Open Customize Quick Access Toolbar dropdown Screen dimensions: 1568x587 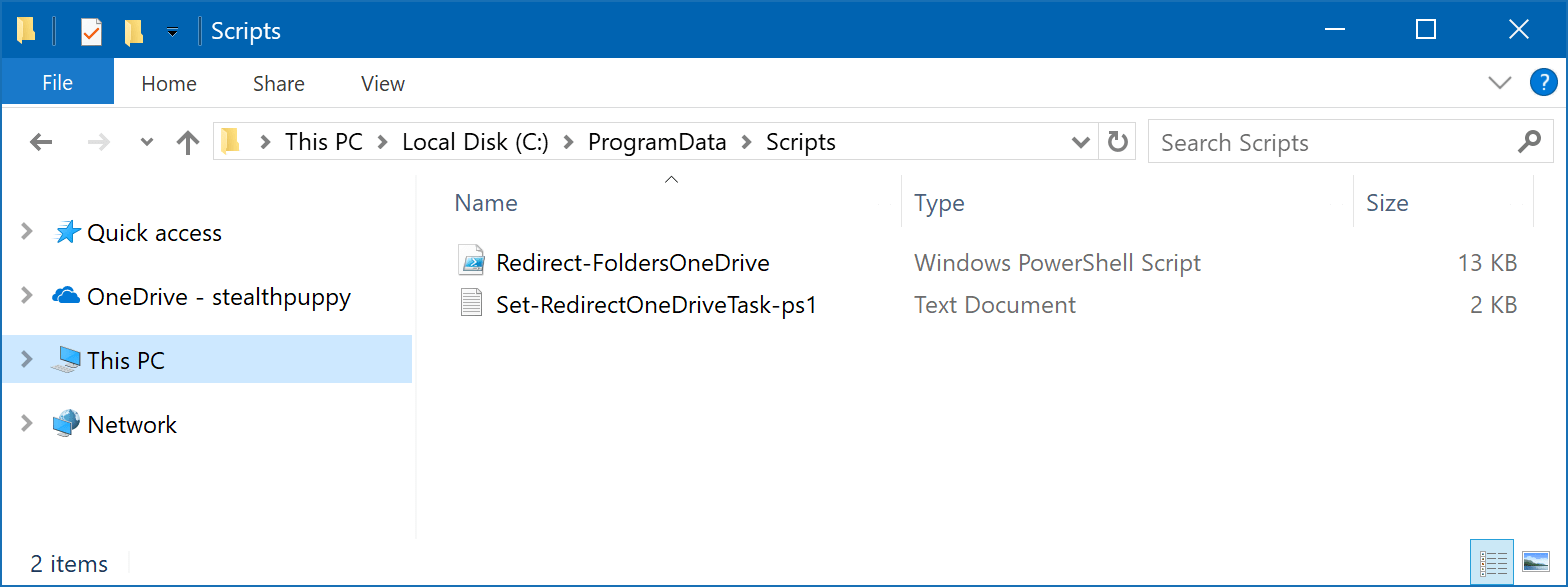coord(172,32)
